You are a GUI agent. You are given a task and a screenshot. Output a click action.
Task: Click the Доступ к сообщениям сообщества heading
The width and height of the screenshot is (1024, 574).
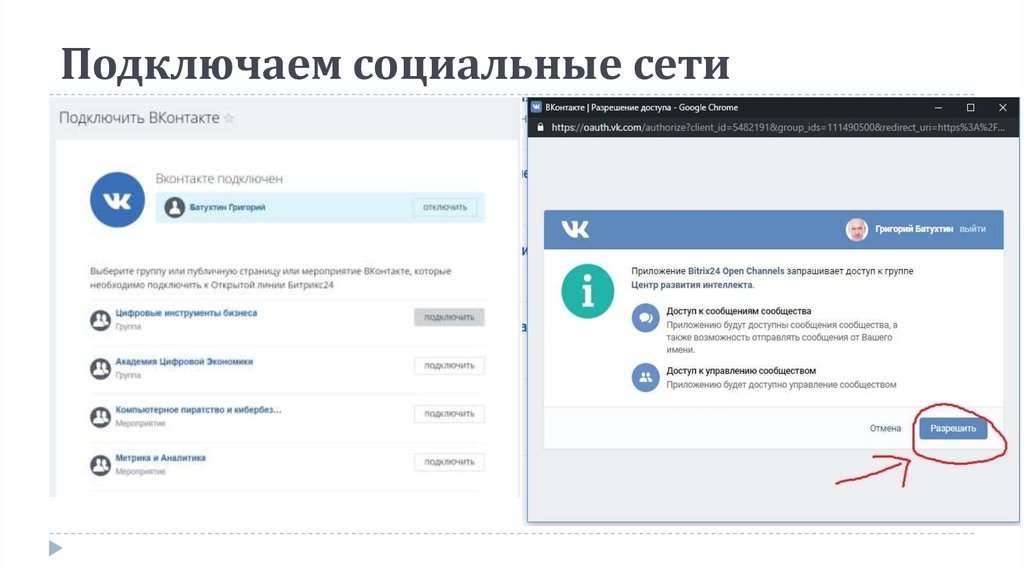[739, 311]
